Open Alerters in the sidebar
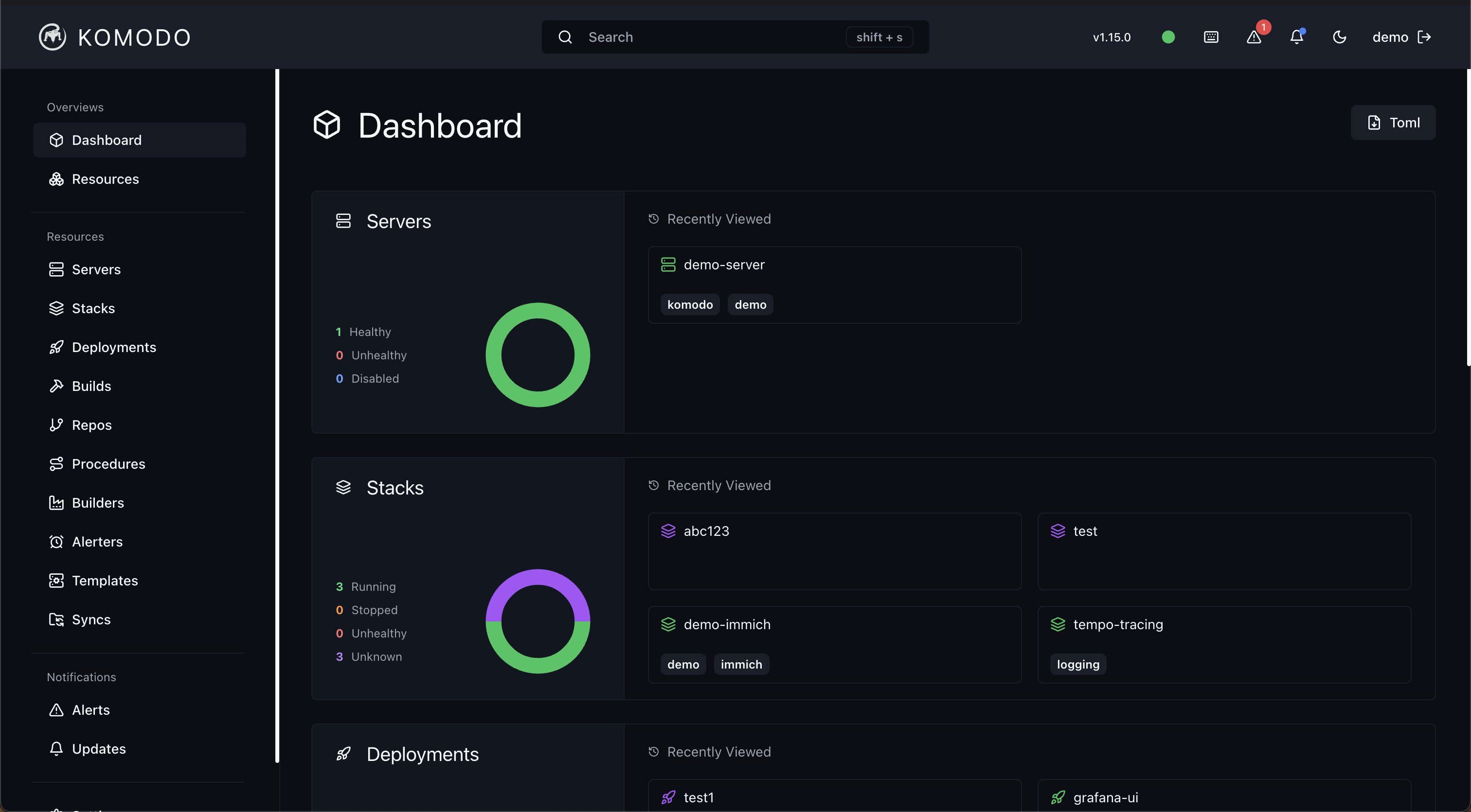1471x812 pixels. (97, 542)
